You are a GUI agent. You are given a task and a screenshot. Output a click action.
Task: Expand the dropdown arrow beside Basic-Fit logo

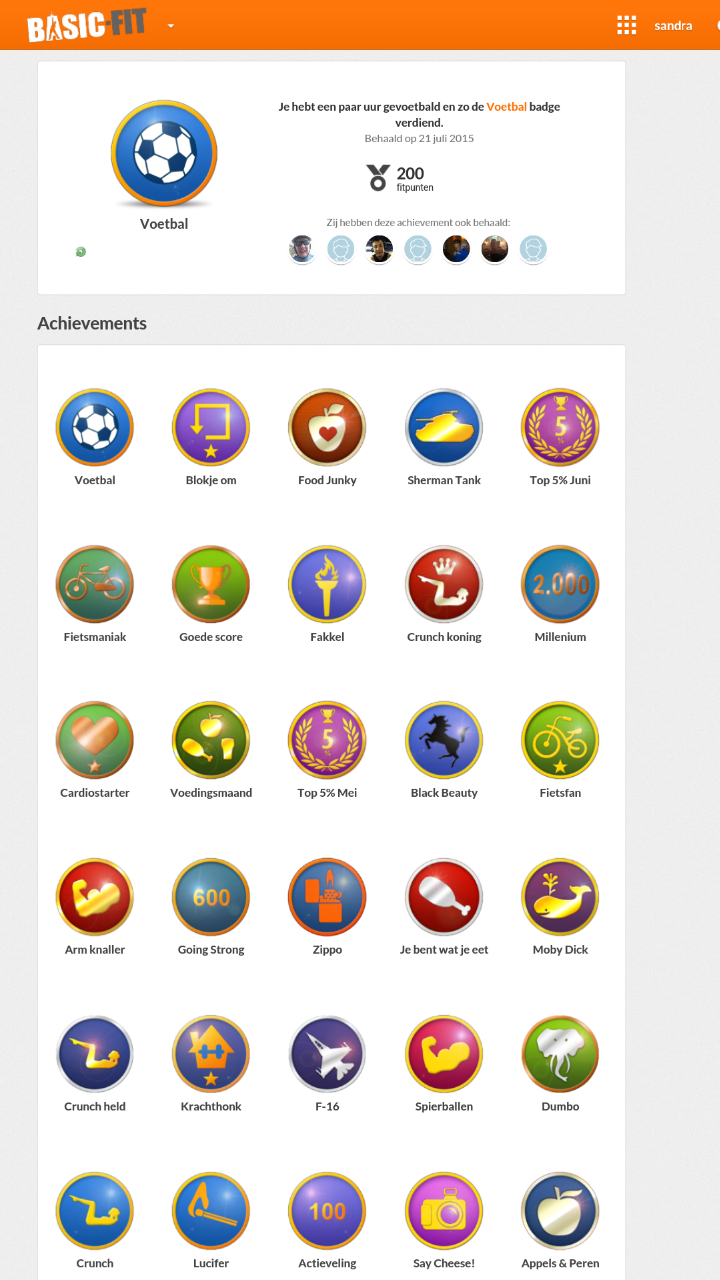(171, 26)
